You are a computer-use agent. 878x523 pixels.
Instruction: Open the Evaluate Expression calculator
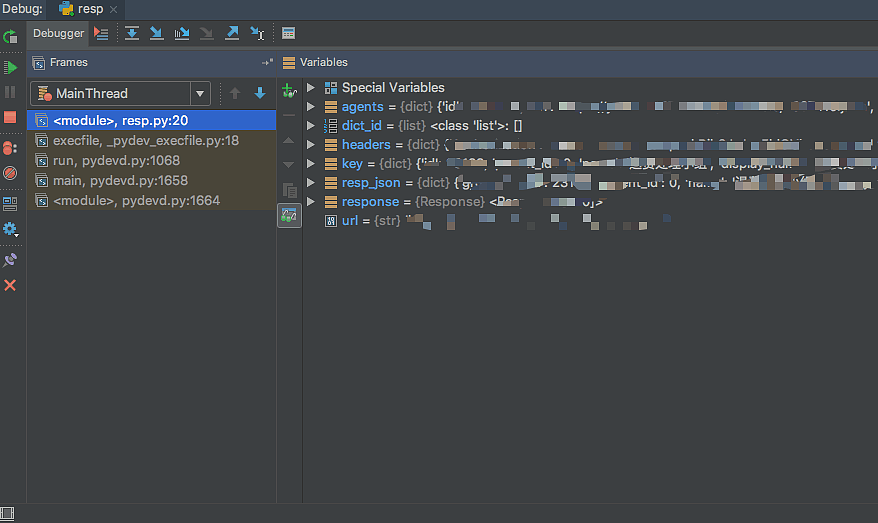coord(288,33)
